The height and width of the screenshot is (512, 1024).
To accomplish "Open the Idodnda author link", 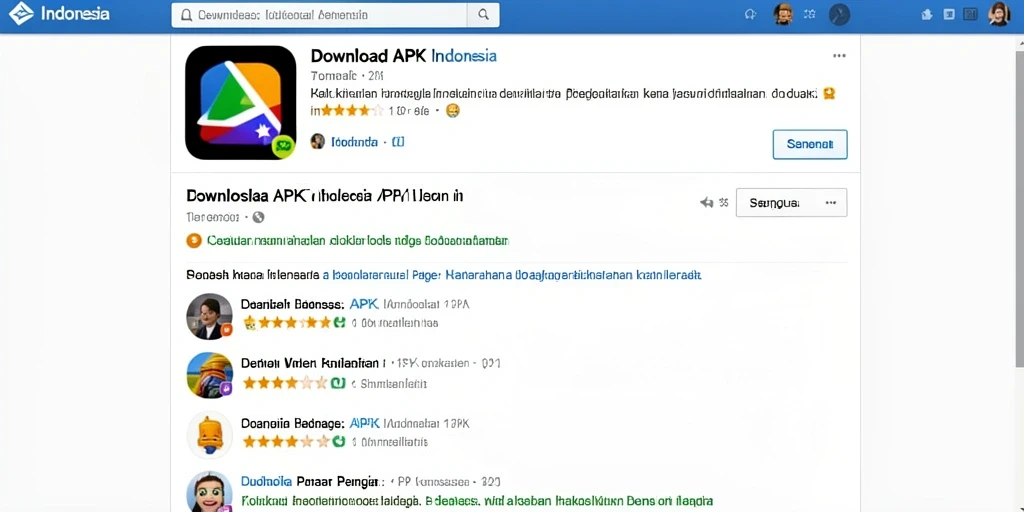I will tap(354, 142).
